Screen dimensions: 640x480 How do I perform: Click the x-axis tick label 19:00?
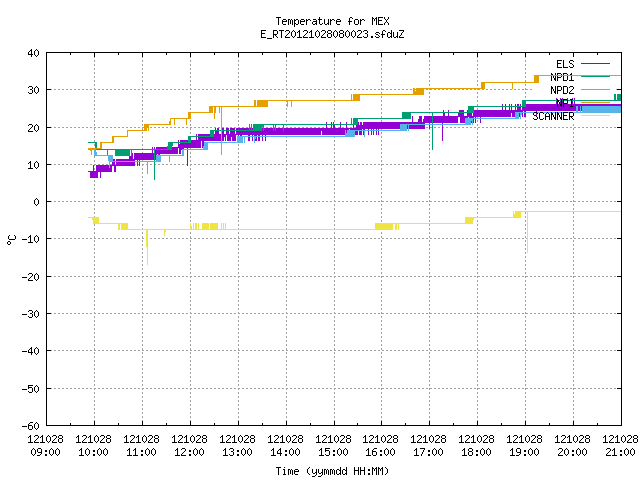(x=524, y=452)
